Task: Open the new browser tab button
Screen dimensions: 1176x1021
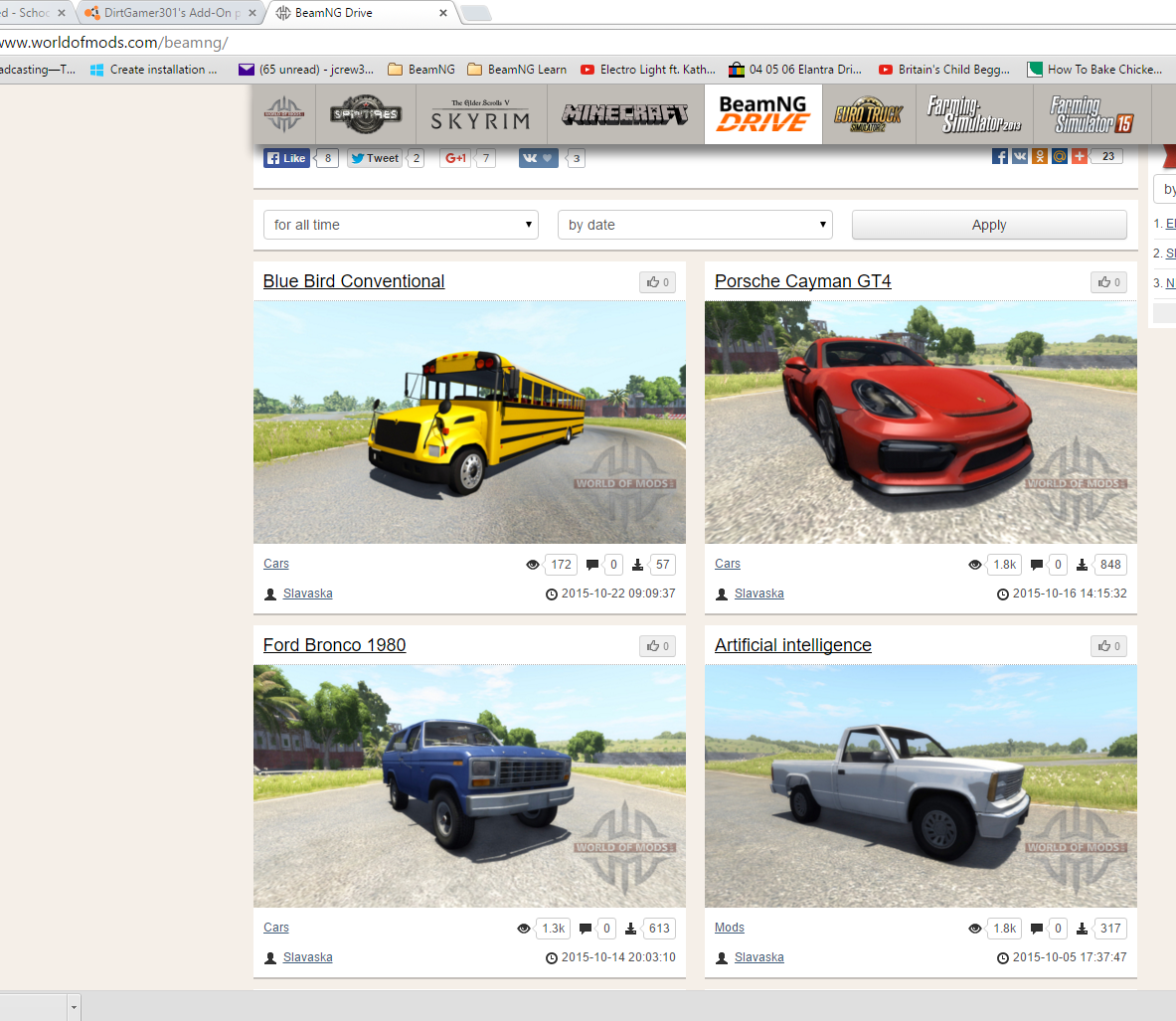Action: (x=475, y=13)
